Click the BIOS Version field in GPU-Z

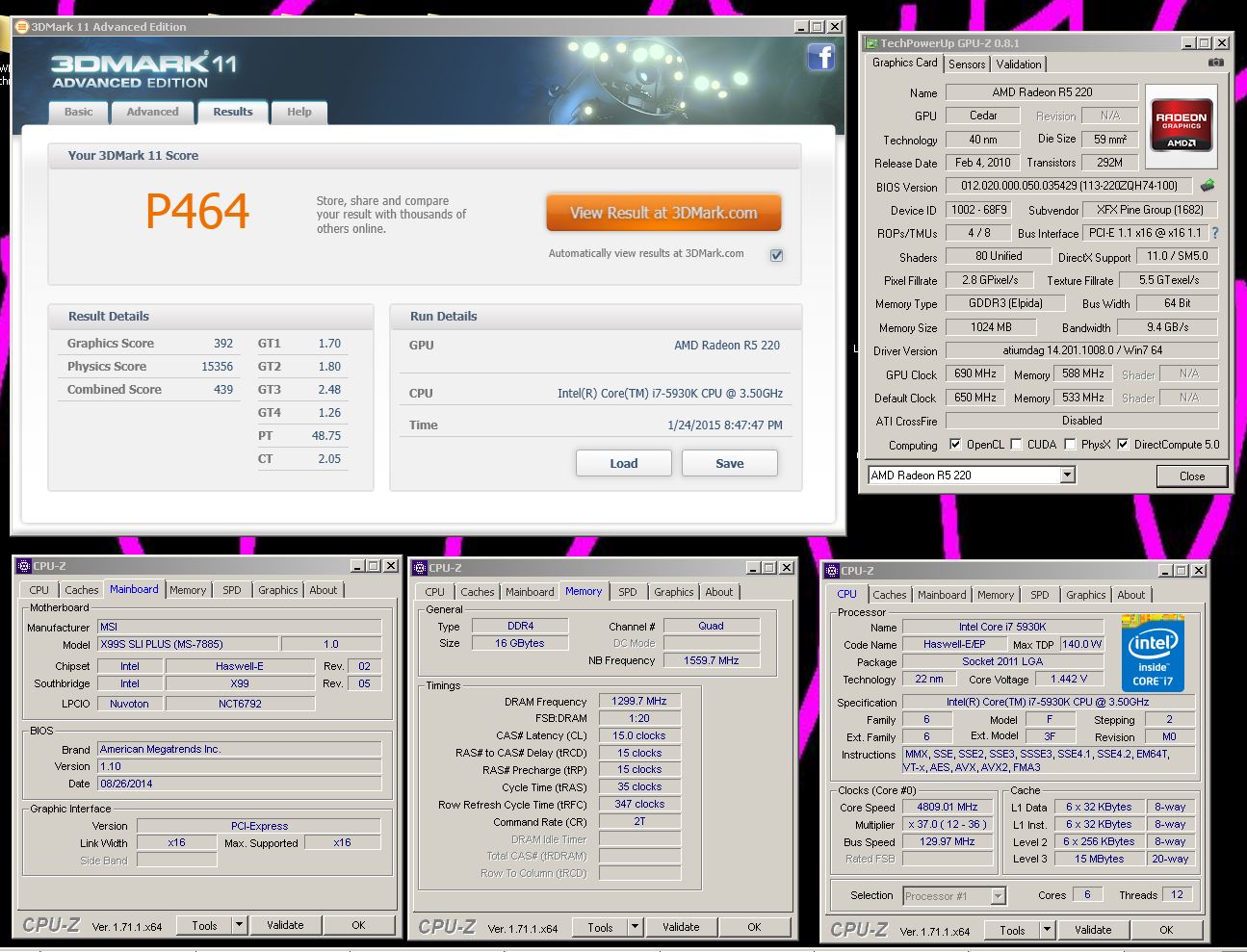(1069, 186)
